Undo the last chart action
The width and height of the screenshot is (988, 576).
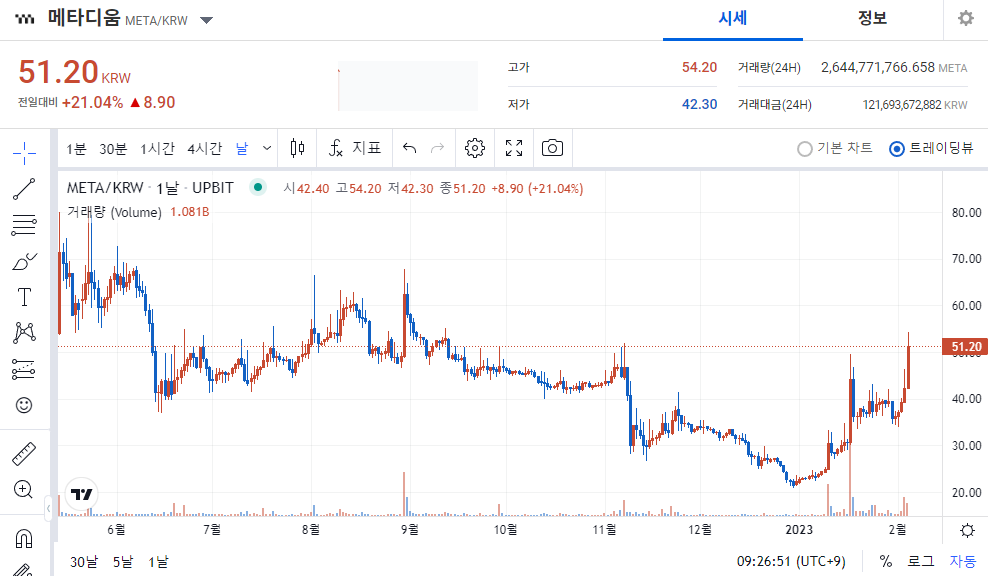point(410,148)
